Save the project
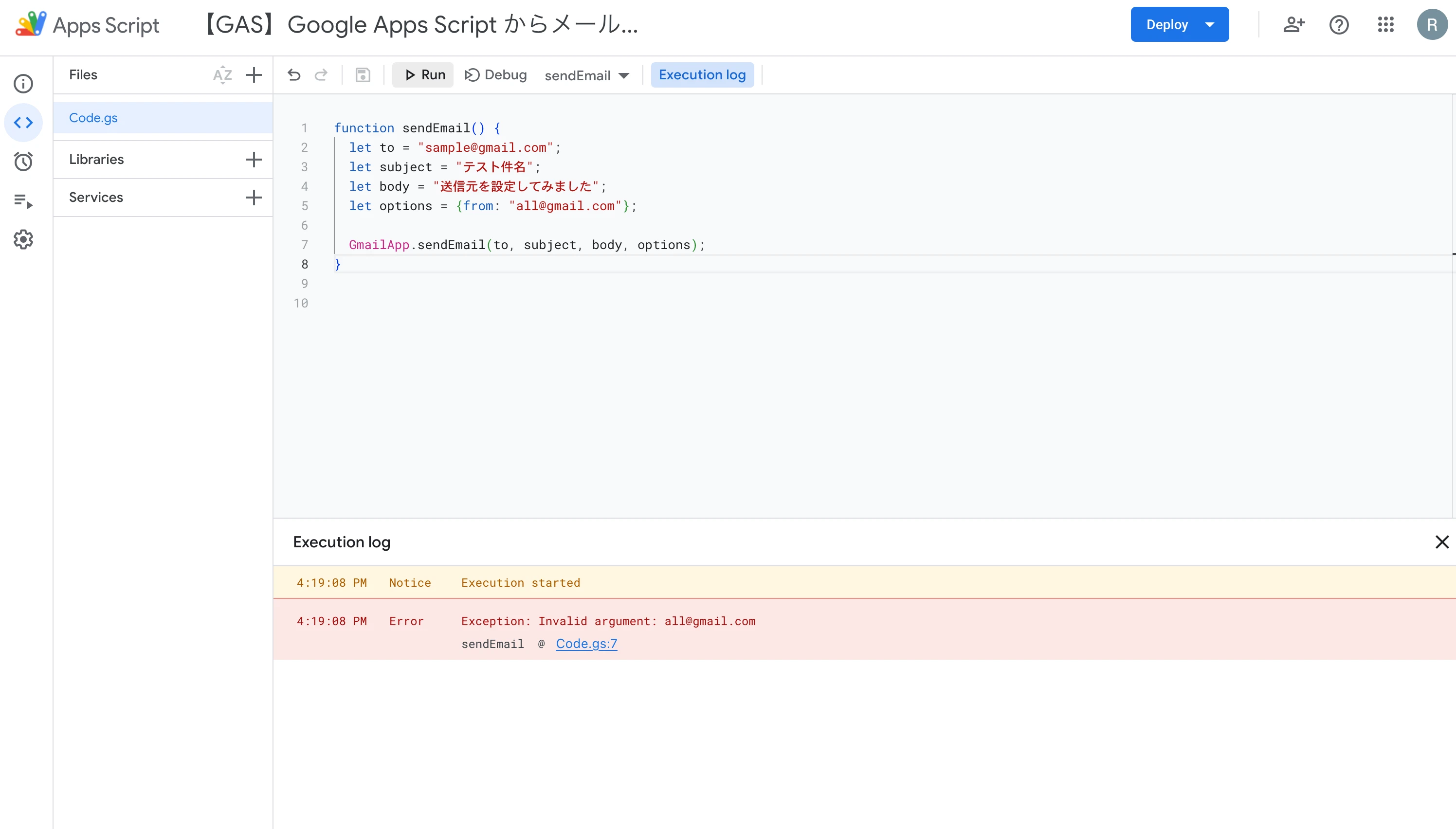The height and width of the screenshot is (829, 1456). (363, 74)
